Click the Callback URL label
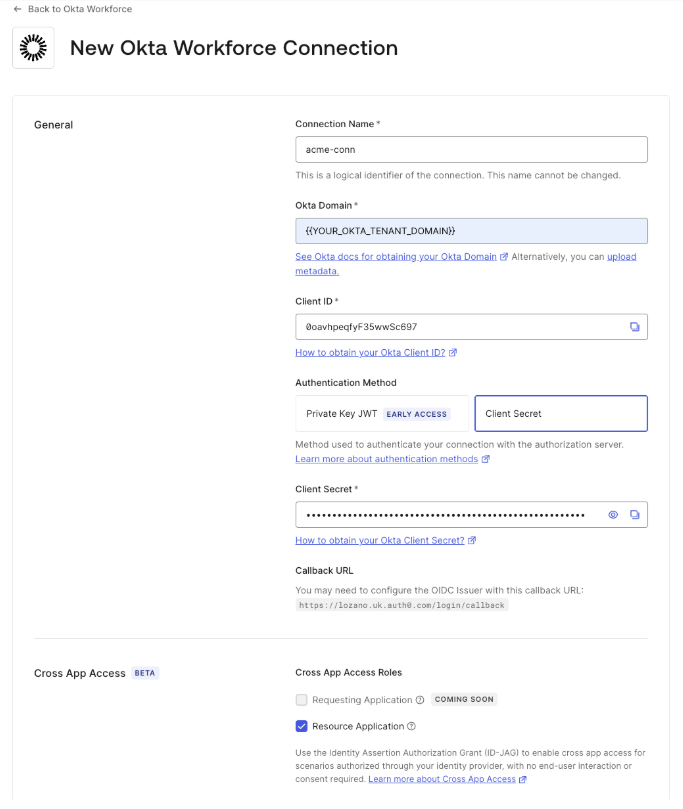Viewport: 683px width, 809px height. click(x=324, y=571)
